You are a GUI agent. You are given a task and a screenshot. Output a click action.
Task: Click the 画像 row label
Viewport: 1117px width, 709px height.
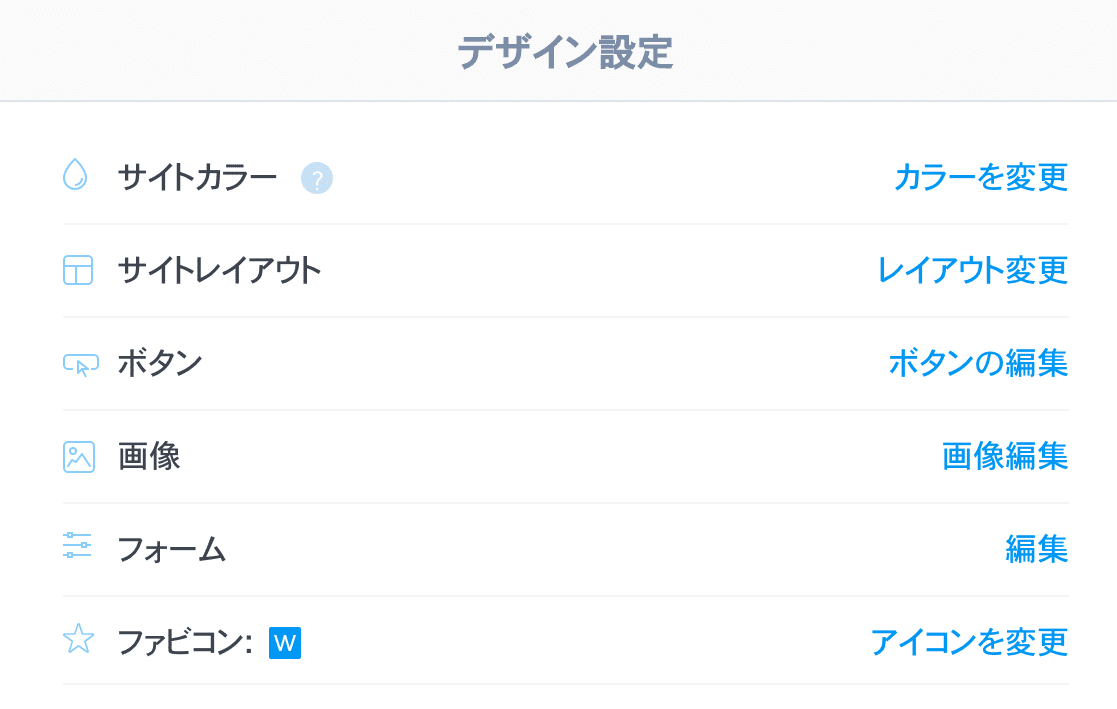149,457
